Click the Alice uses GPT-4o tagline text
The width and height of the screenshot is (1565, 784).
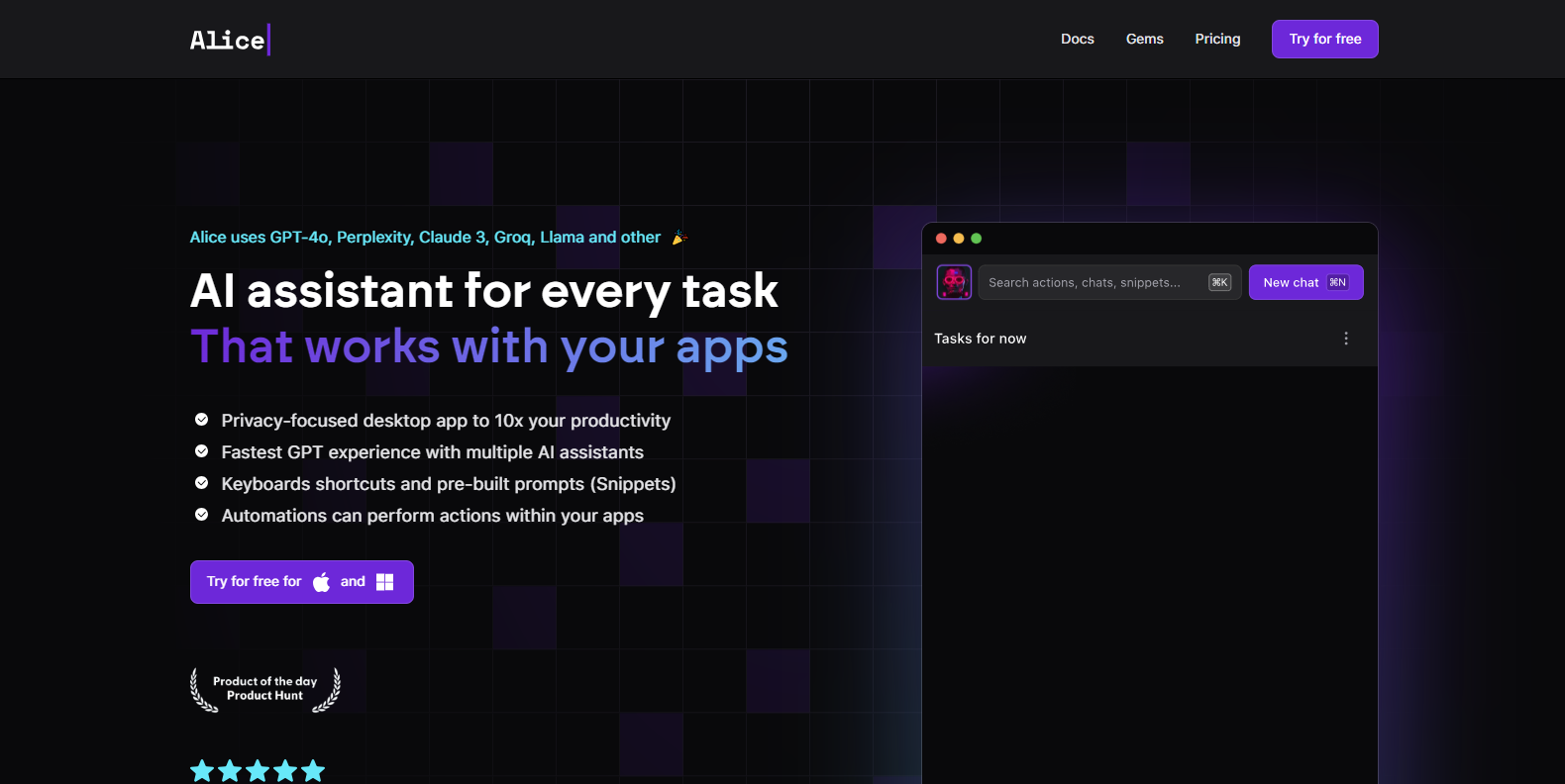coord(425,238)
